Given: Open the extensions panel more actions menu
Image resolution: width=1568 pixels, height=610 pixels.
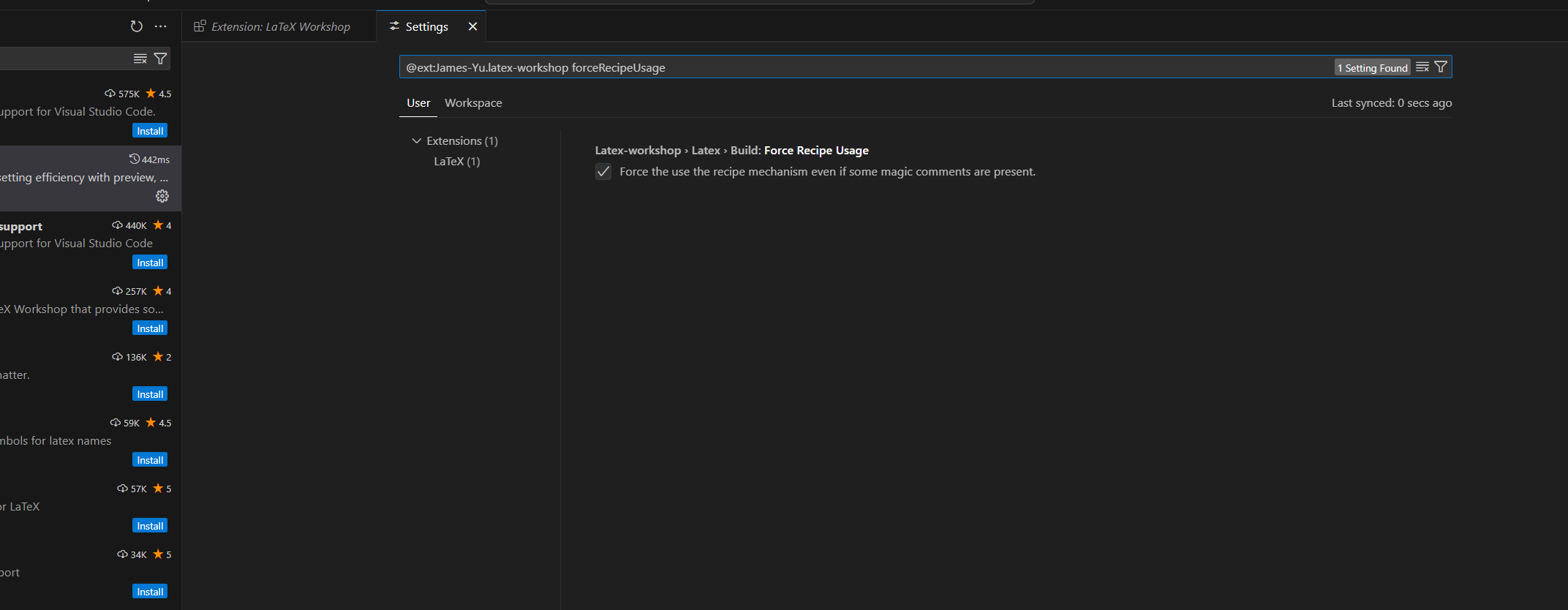Looking at the screenshot, I should pos(161,26).
